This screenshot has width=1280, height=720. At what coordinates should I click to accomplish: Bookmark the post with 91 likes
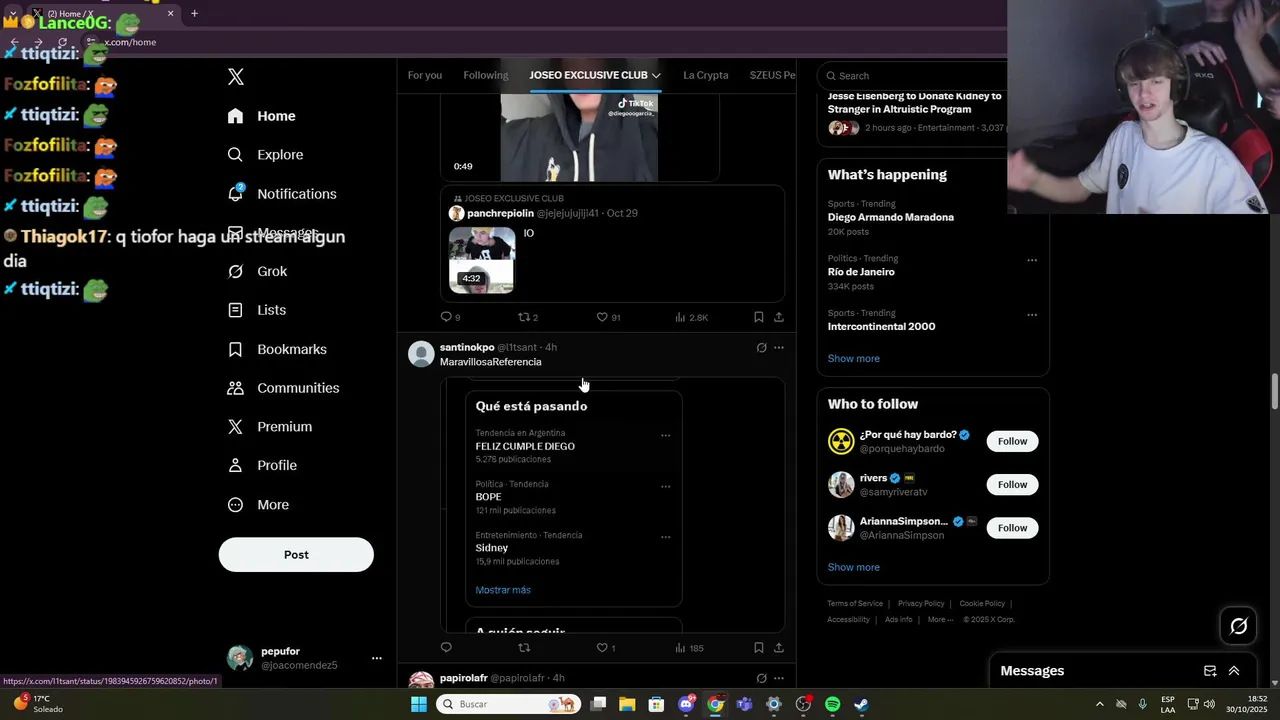(x=759, y=317)
